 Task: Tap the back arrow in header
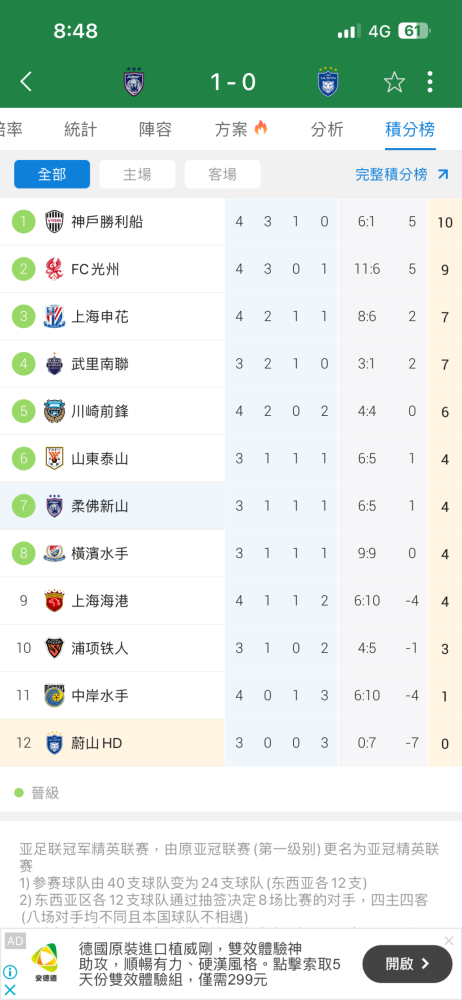[26, 82]
